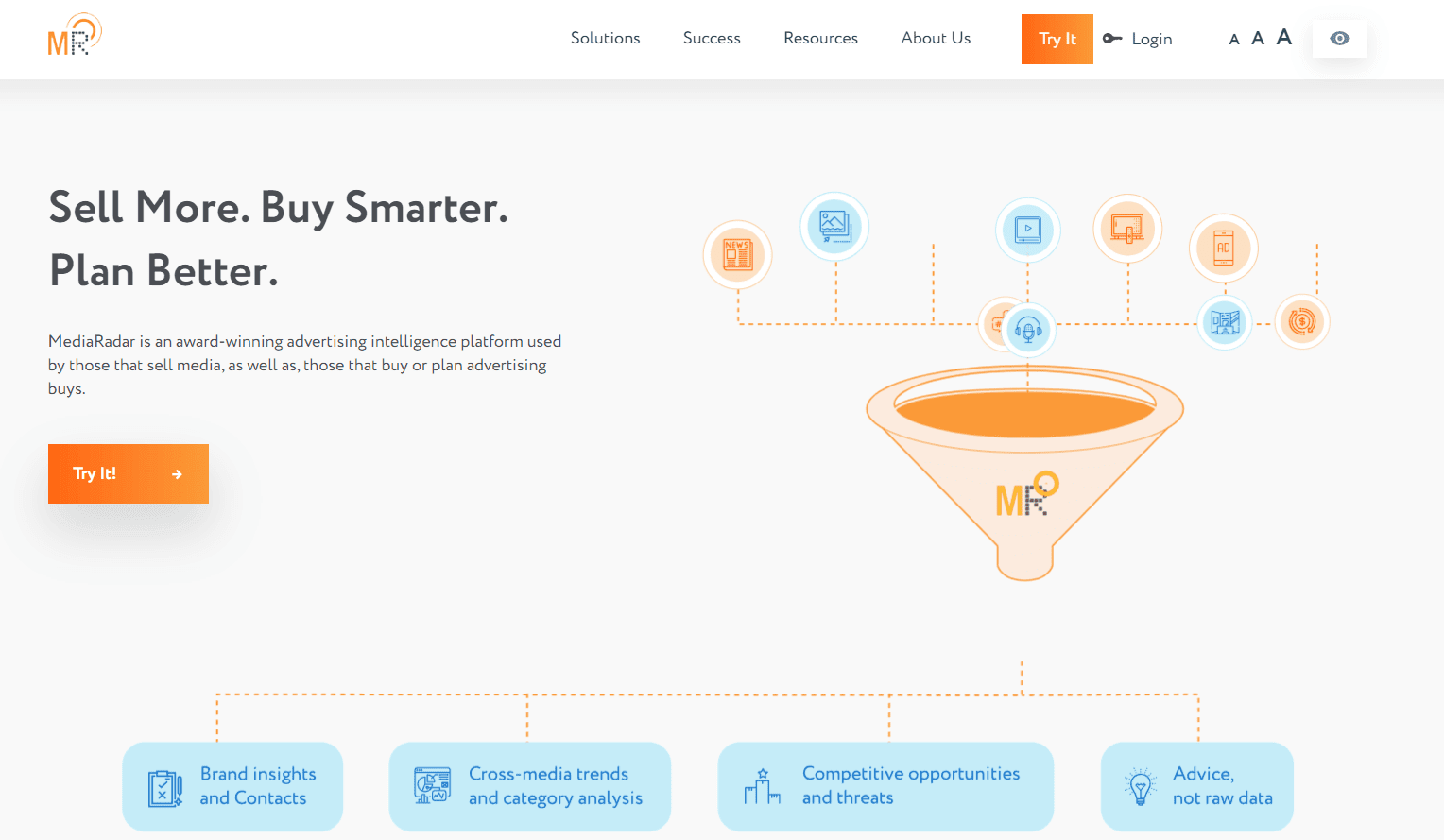1444x840 pixels.
Task: Set the smallest font size A
Action: pyautogui.click(x=1233, y=40)
